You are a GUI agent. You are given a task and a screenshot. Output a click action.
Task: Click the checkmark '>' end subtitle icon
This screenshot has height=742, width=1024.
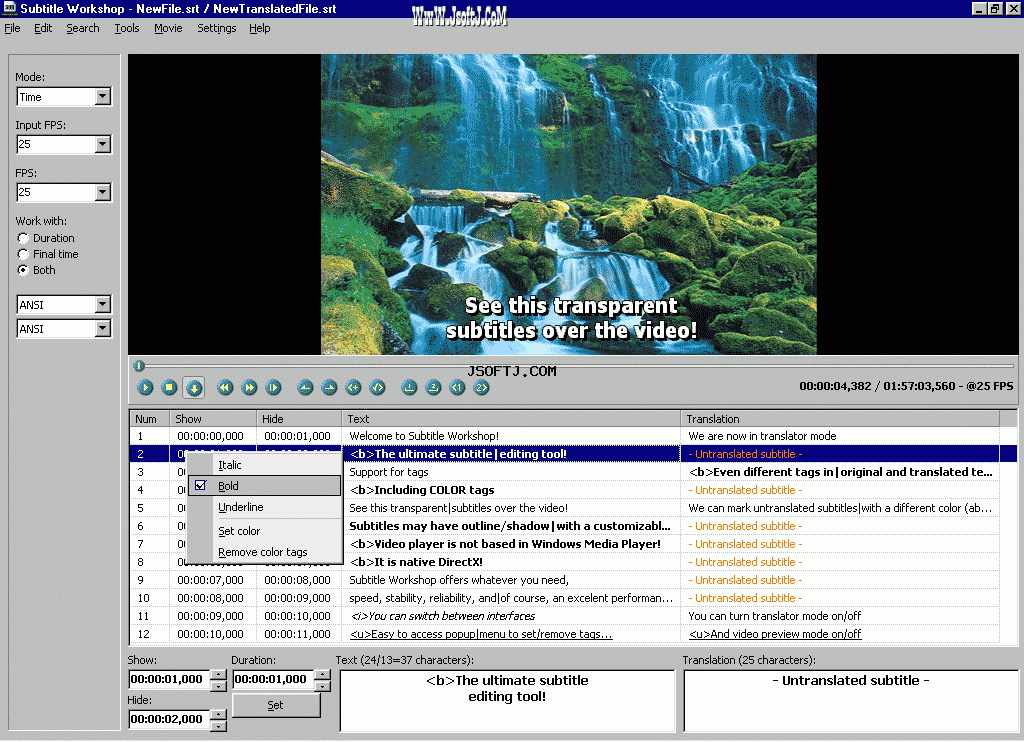coord(377,387)
